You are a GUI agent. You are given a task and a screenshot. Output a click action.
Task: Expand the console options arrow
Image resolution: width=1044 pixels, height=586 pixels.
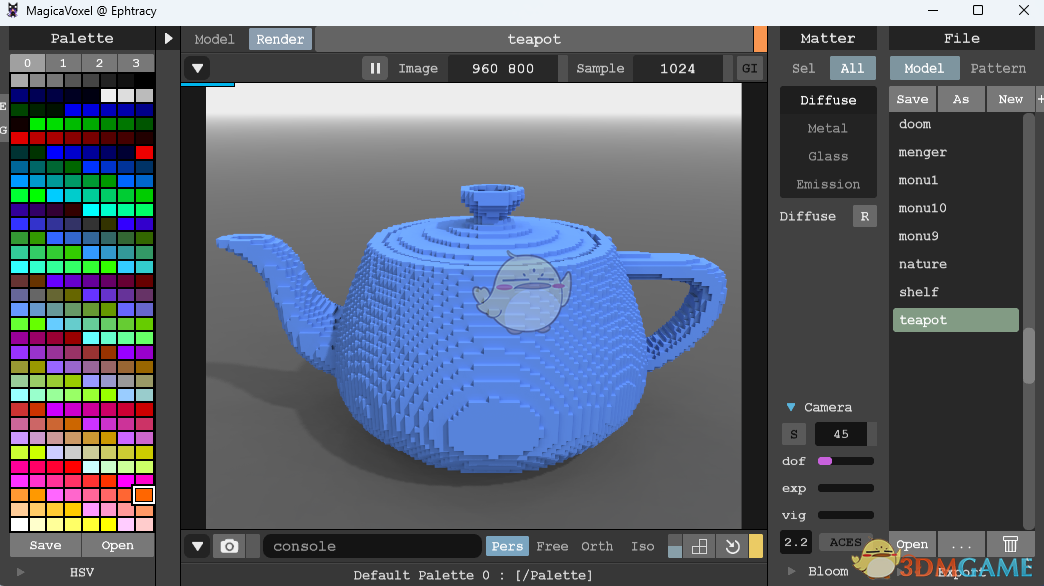click(x=197, y=546)
